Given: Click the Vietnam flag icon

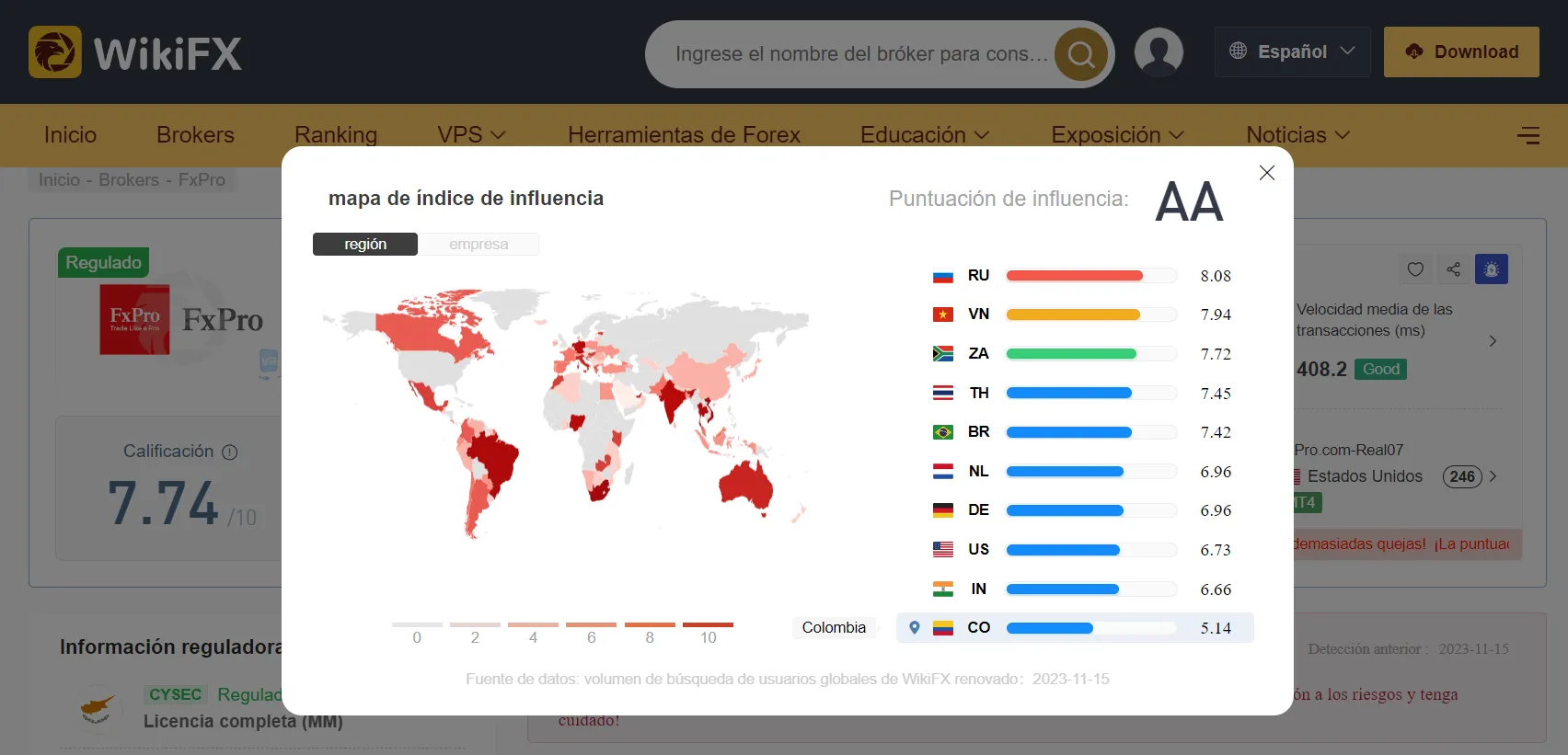Looking at the screenshot, I should (943, 315).
